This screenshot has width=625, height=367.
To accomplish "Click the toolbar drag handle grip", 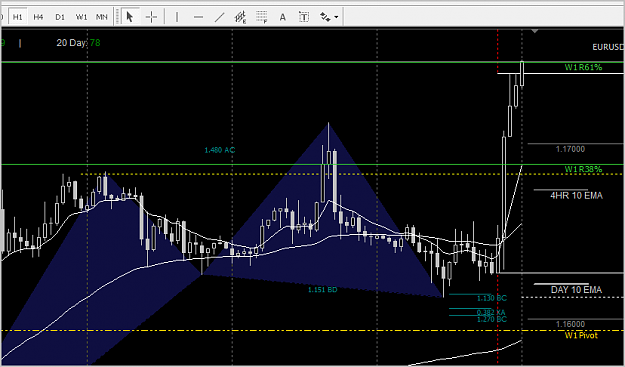I will [117, 17].
